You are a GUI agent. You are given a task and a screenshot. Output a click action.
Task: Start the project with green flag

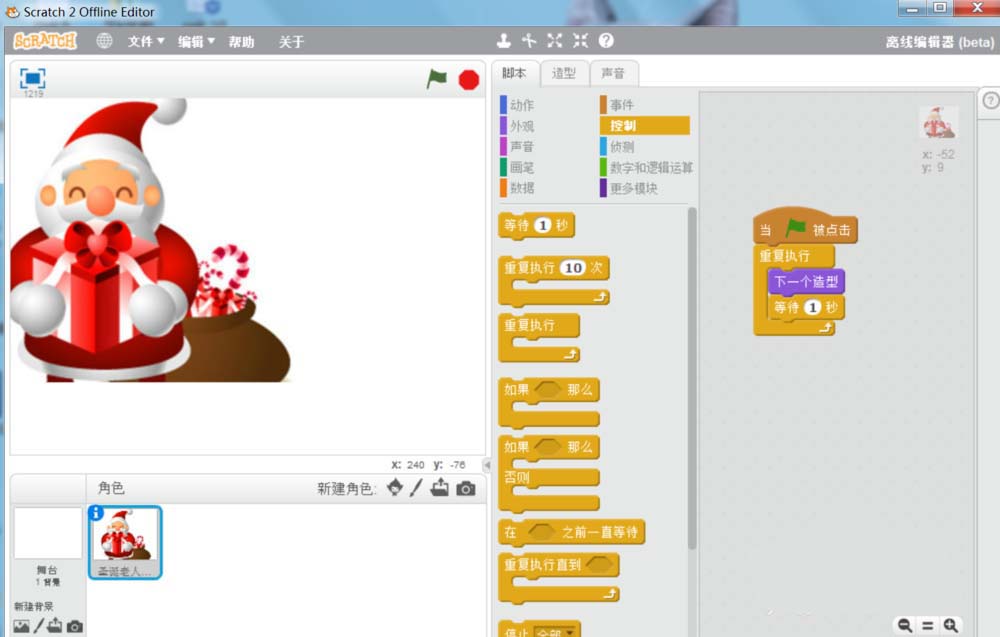click(437, 79)
